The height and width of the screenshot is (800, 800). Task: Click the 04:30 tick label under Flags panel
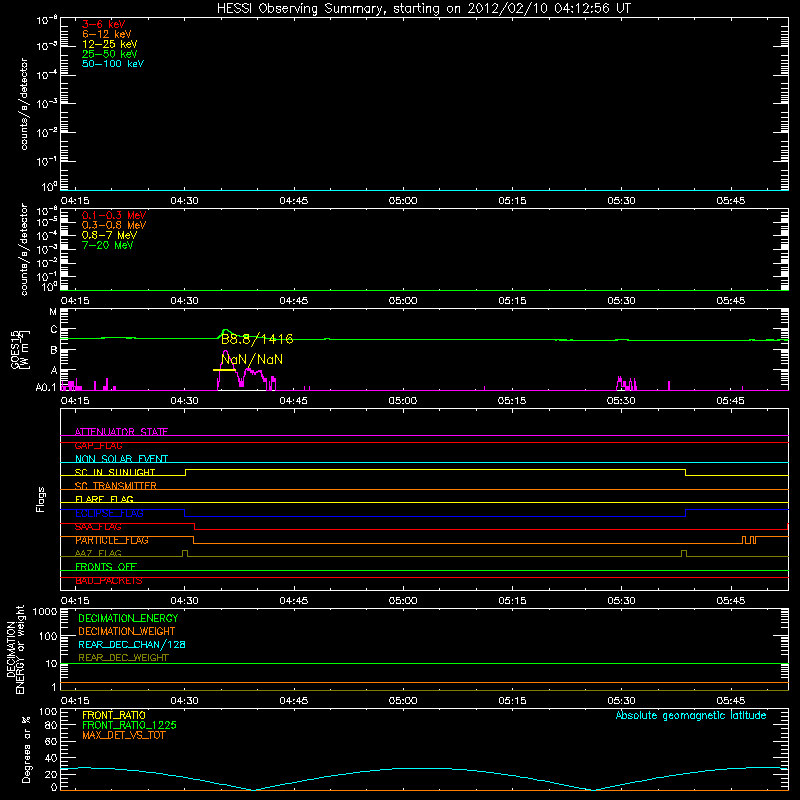184,601
